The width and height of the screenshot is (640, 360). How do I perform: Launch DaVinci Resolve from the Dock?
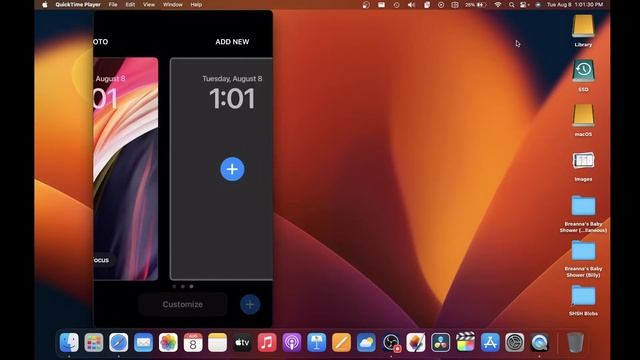tap(440, 342)
